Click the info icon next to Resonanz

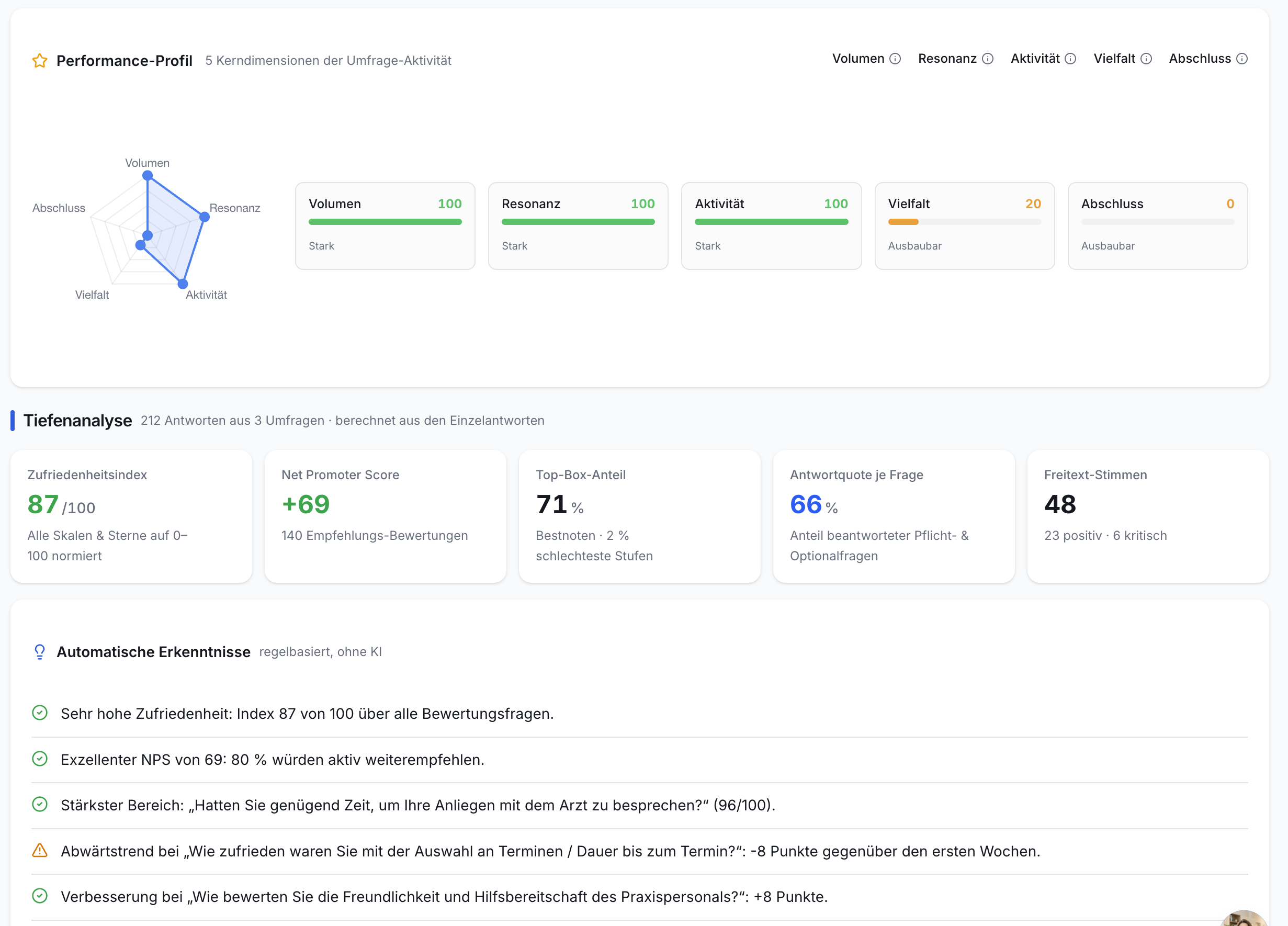[x=988, y=59]
